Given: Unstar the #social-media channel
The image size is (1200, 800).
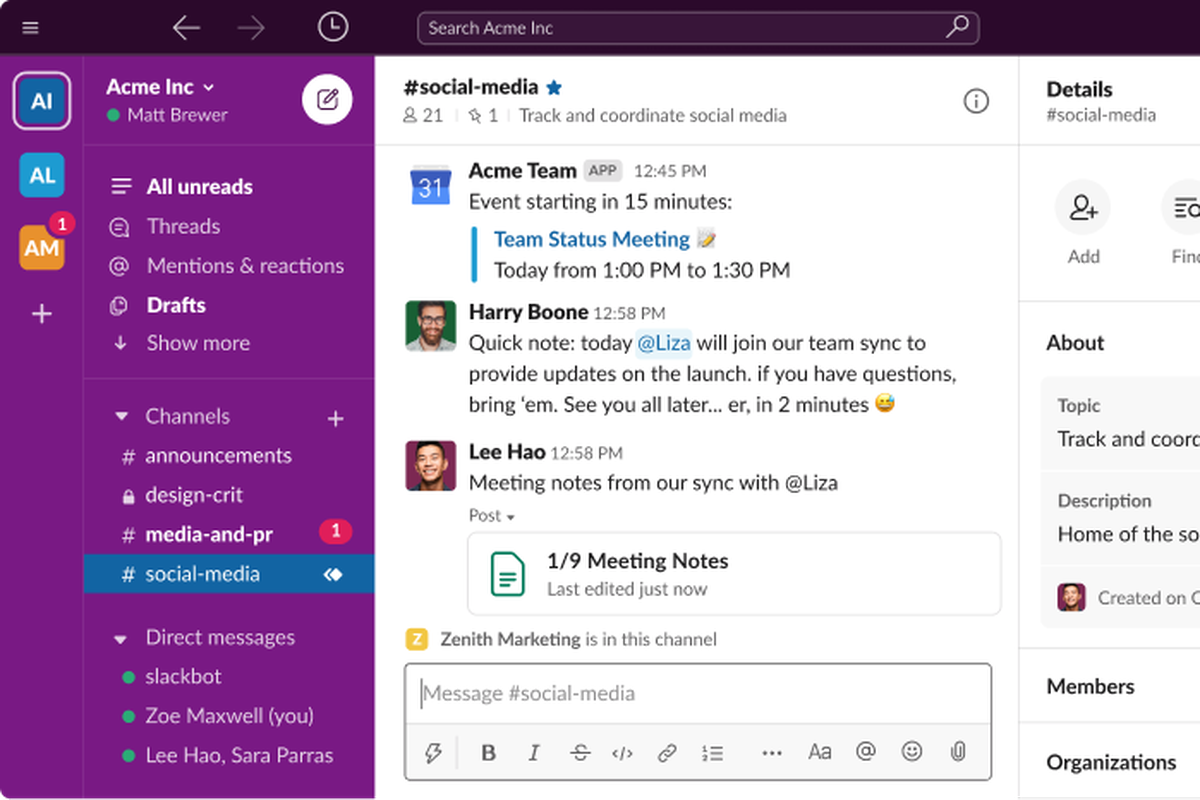Looking at the screenshot, I should [554, 87].
